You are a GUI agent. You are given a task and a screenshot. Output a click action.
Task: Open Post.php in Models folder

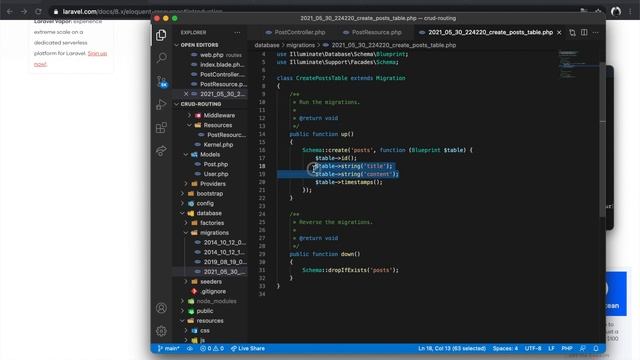[x=216, y=164]
